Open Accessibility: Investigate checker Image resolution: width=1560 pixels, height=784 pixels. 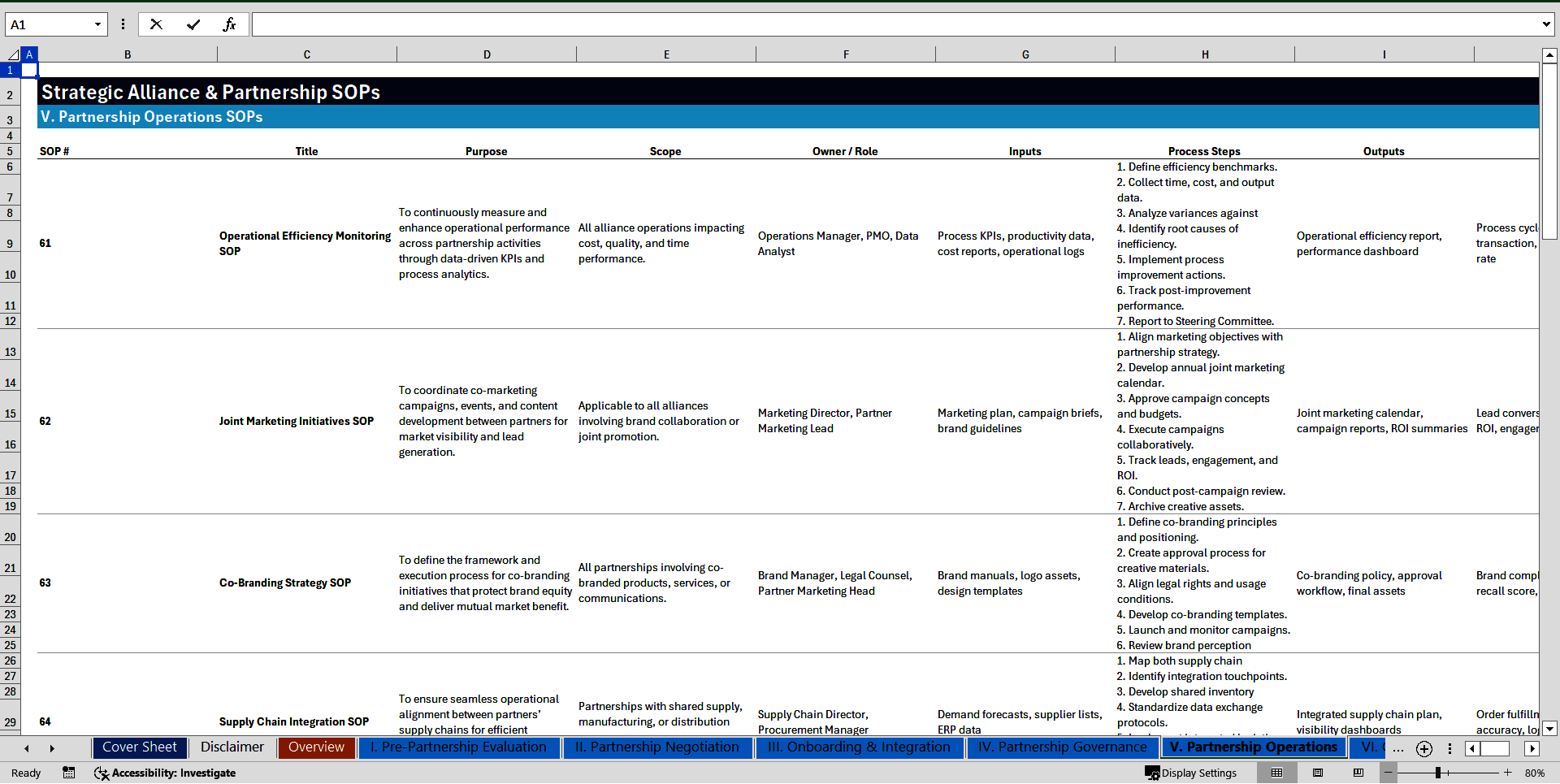[x=165, y=773]
